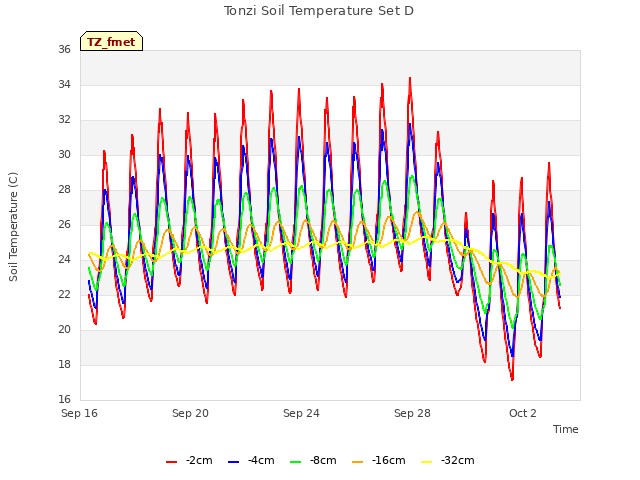Click the TZ_fmet label box
Image resolution: width=640 pixels, height=480 pixels.
111,41
